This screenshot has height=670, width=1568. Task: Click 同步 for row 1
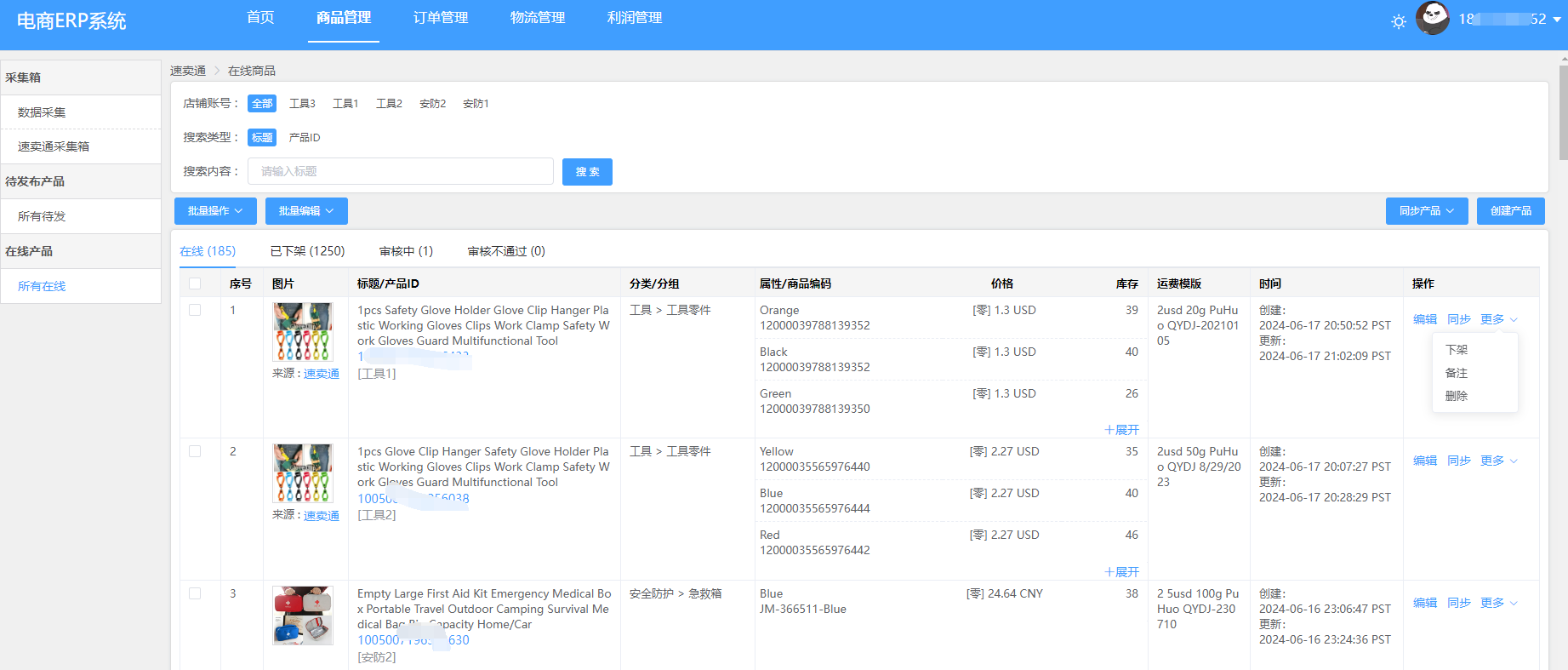click(1459, 319)
